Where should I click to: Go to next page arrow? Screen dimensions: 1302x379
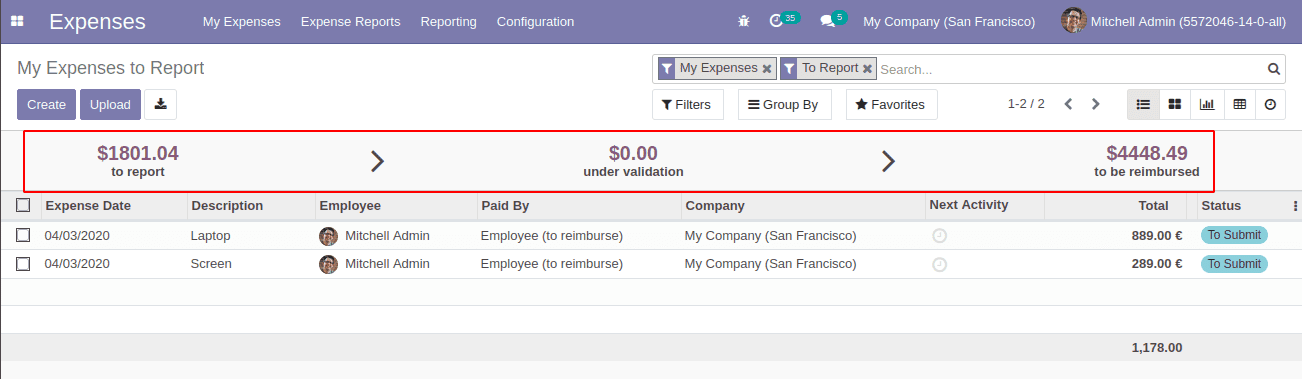coord(1095,104)
